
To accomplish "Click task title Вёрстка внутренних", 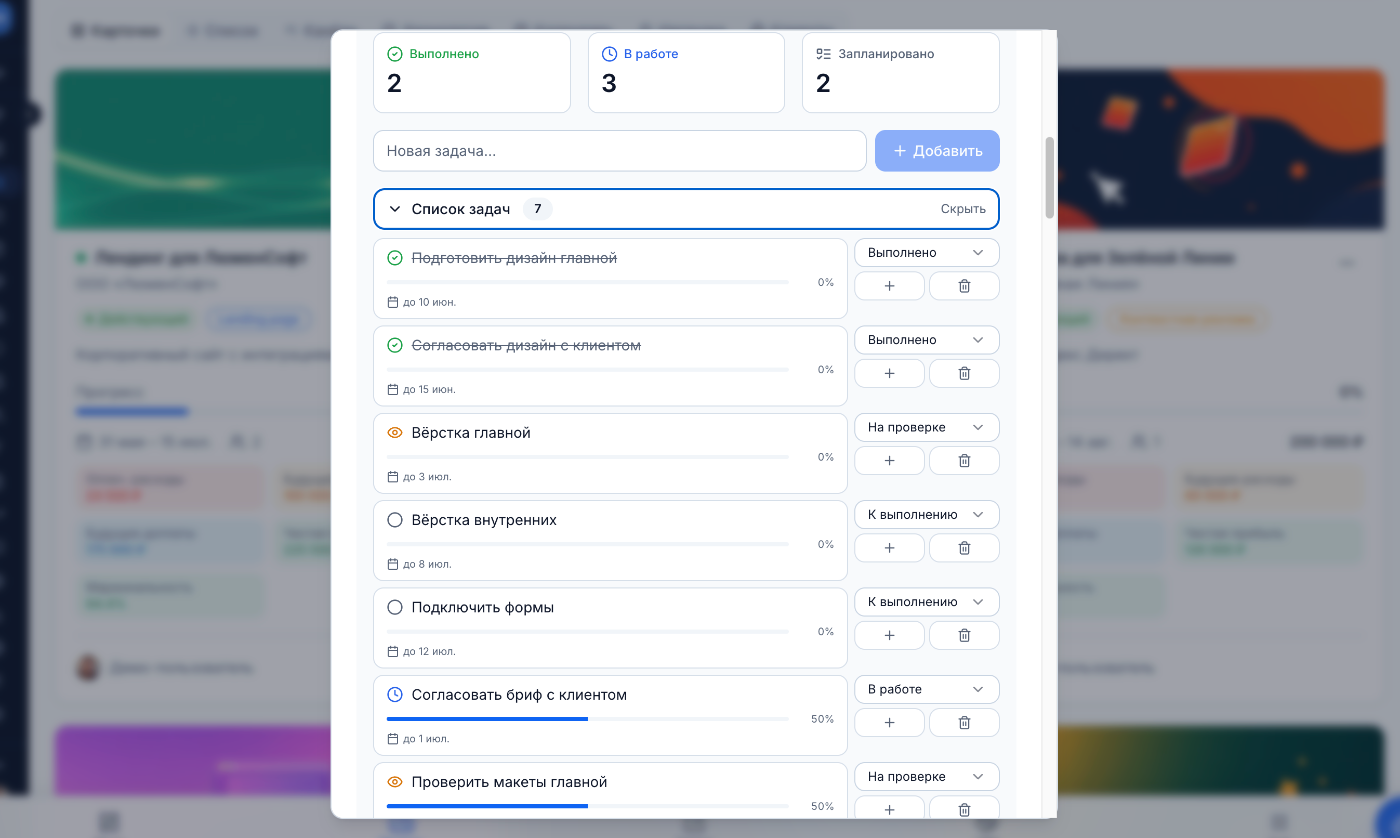I will click(484, 520).
